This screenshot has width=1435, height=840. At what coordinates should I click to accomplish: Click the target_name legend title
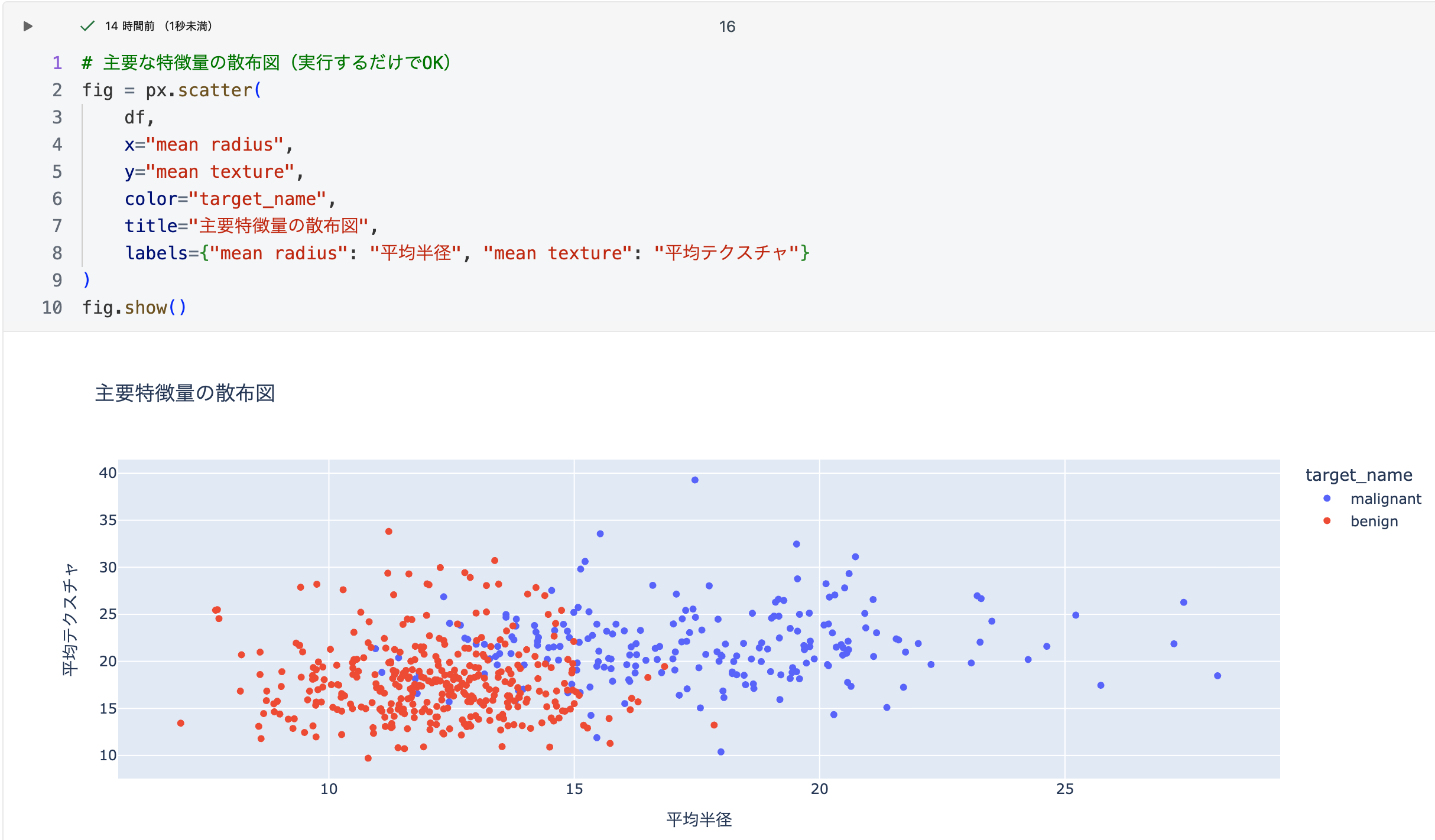click(1358, 475)
